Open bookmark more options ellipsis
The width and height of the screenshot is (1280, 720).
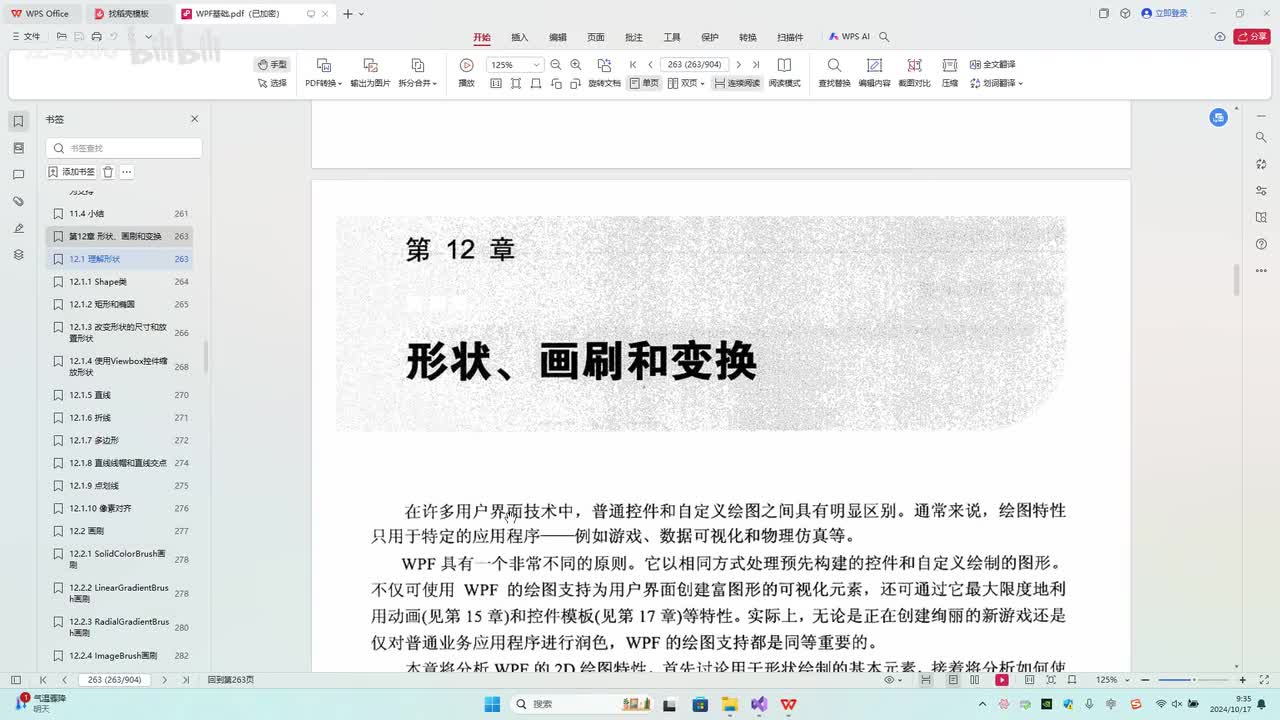(127, 172)
